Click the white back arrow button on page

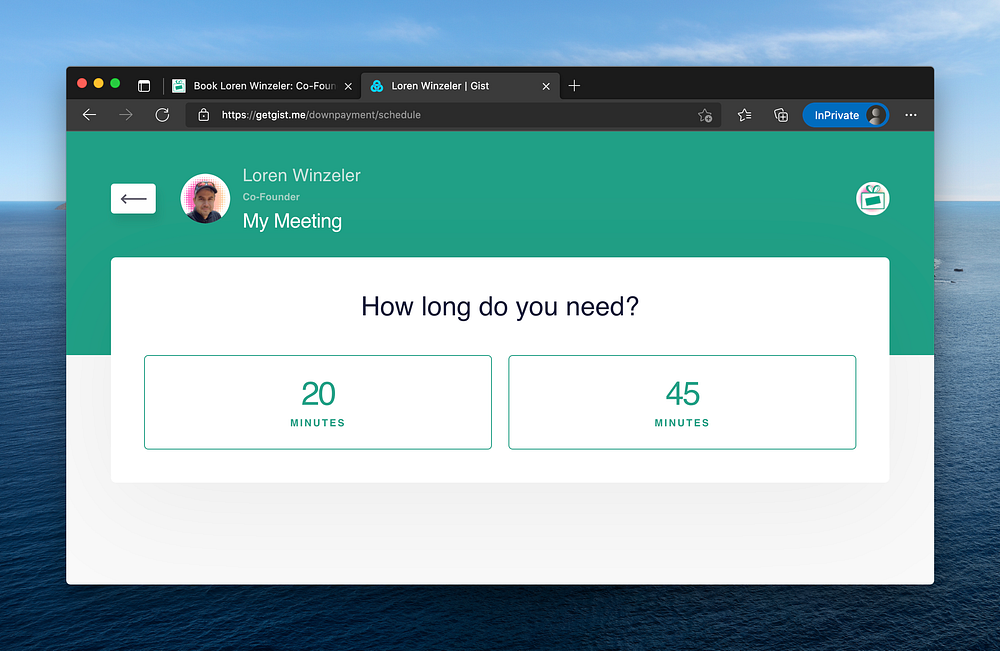133,198
